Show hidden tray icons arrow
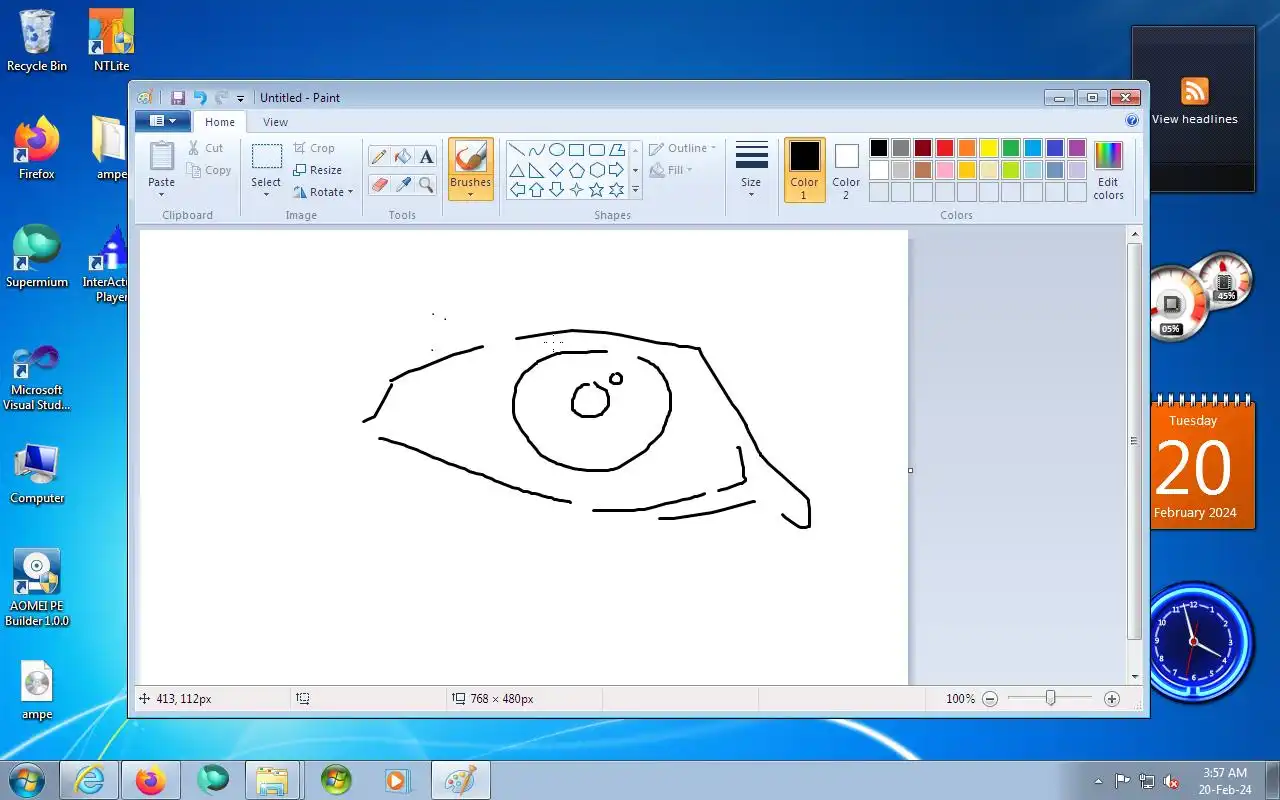Screen dimensions: 1280x800 click(x=1099, y=781)
